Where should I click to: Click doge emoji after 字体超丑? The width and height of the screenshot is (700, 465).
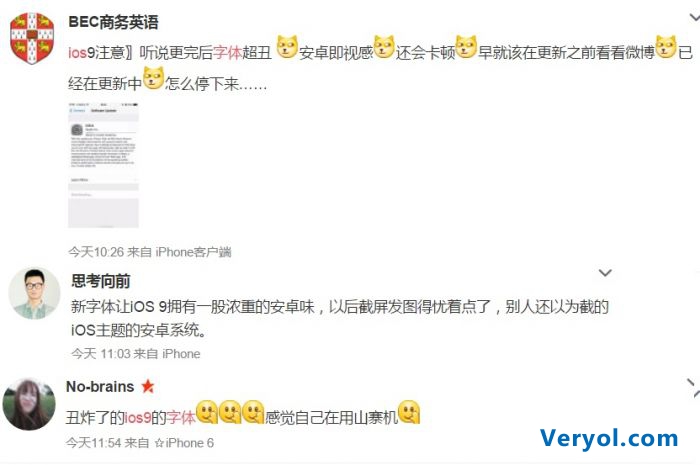[287, 47]
